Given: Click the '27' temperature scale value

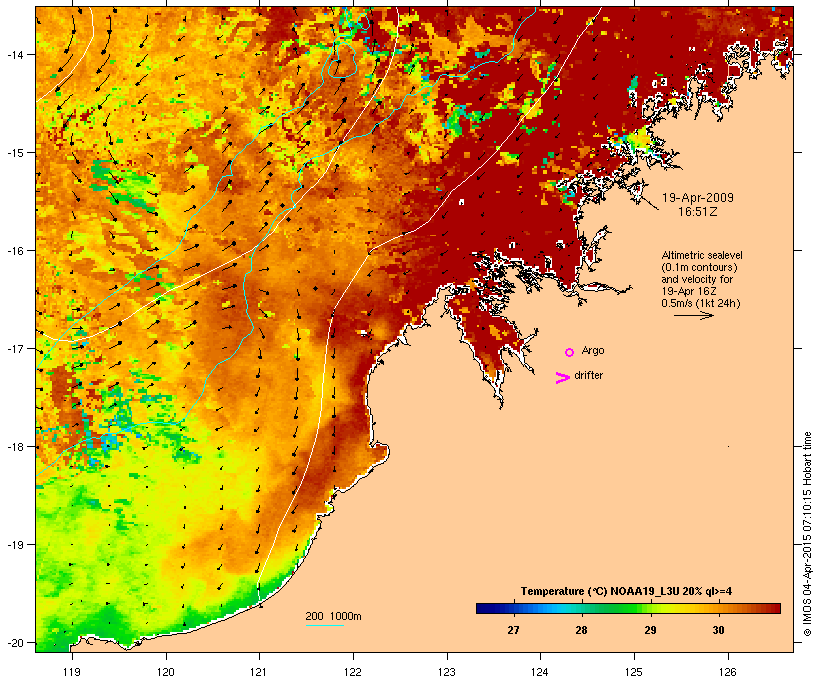Looking at the screenshot, I should coord(513,630).
